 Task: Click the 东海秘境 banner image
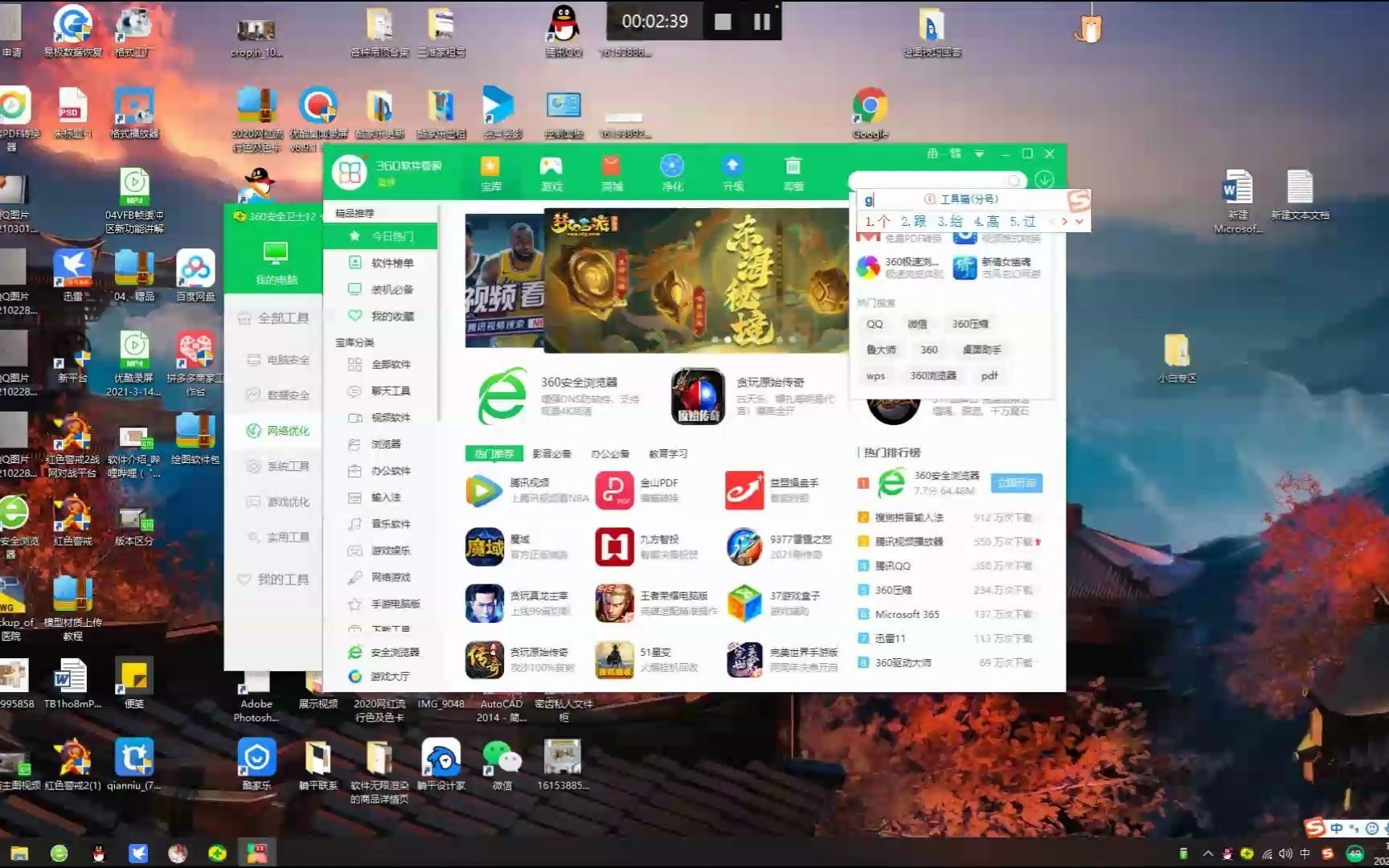point(695,280)
